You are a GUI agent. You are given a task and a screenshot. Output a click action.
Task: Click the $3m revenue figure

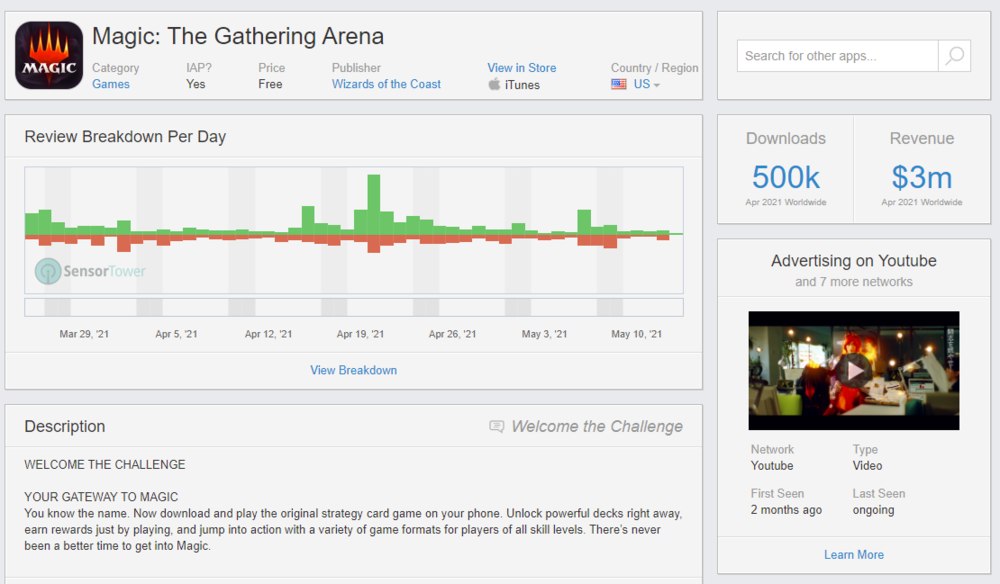pyautogui.click(x=921, y=177)
